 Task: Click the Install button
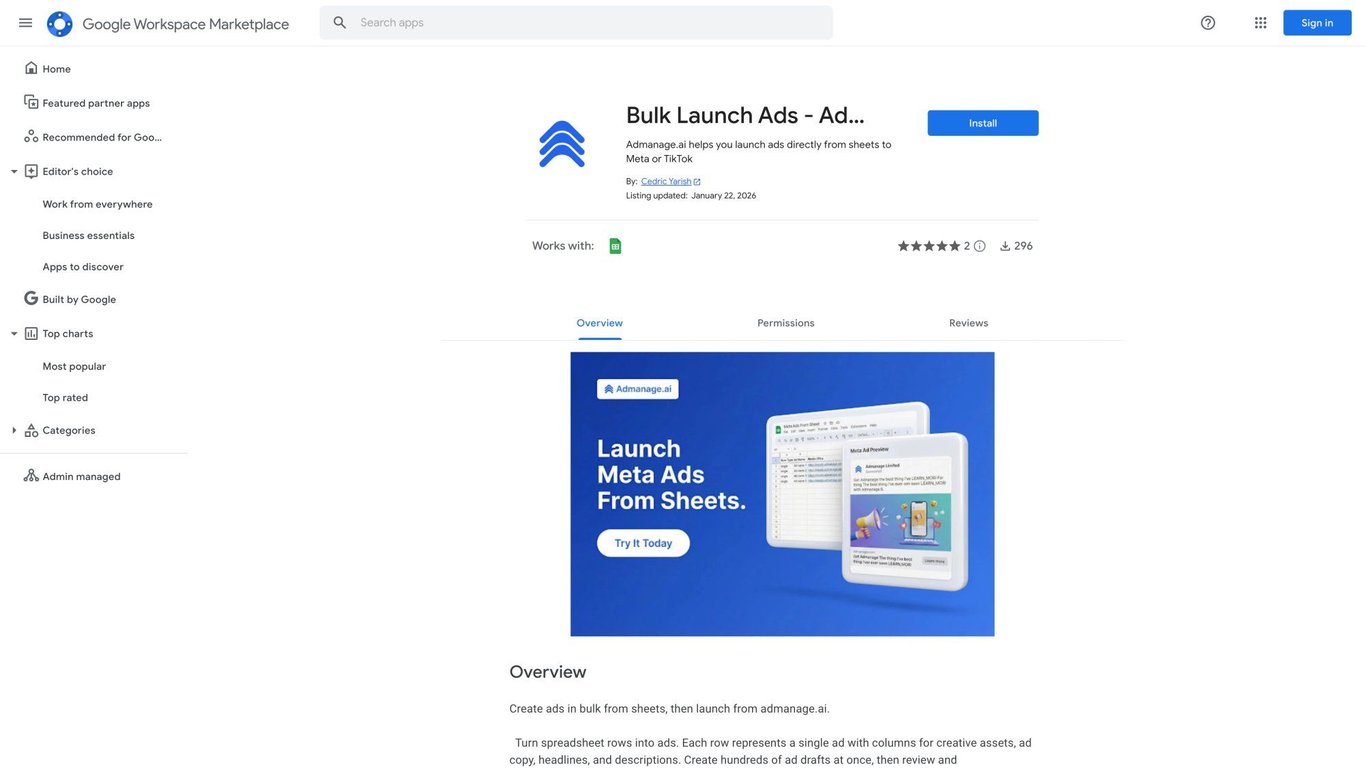pyautogui.click(x=983, y=123)
